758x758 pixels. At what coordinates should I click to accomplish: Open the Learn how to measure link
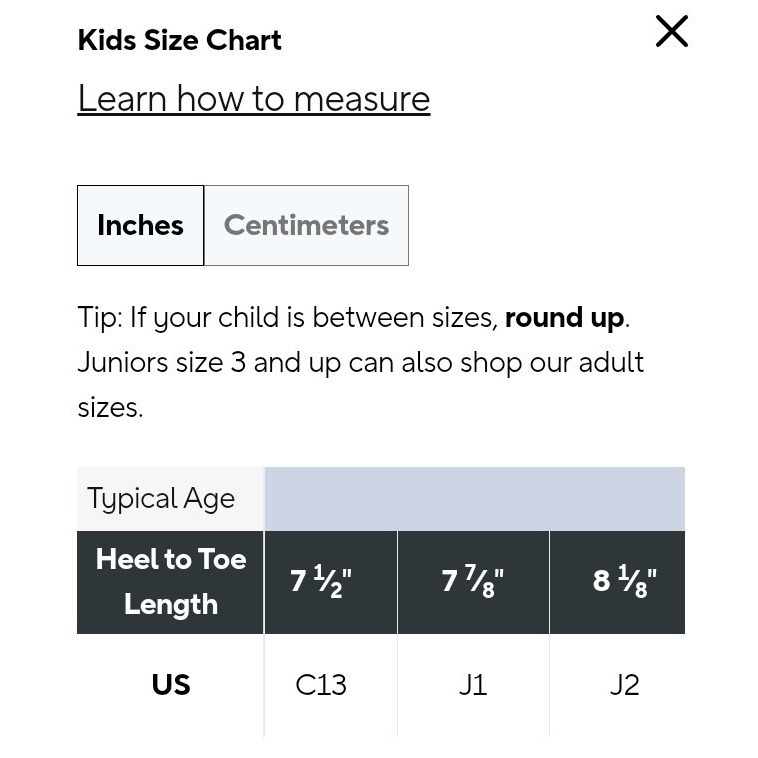coord(254,99)
